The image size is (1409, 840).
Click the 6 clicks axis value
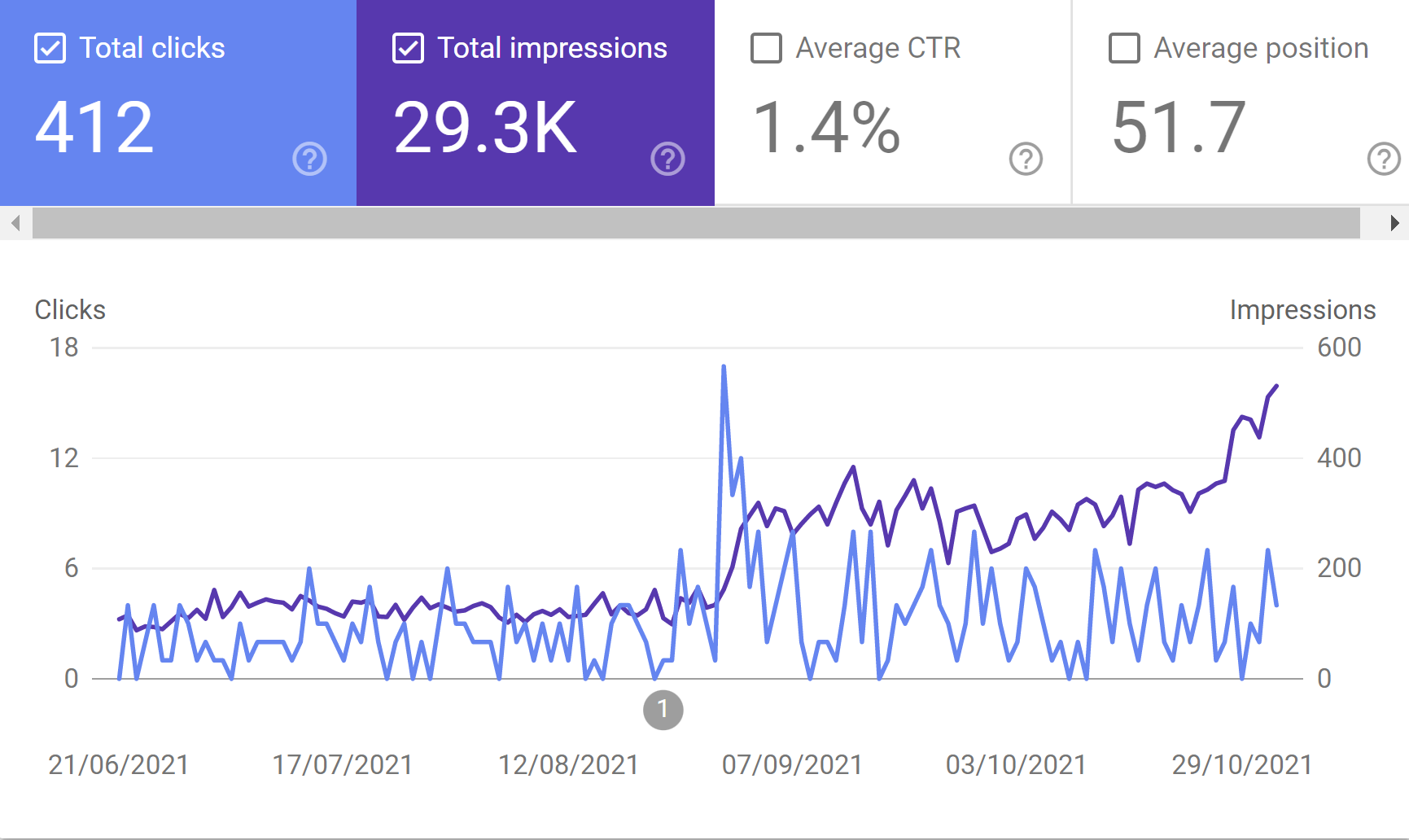point(72,568)
